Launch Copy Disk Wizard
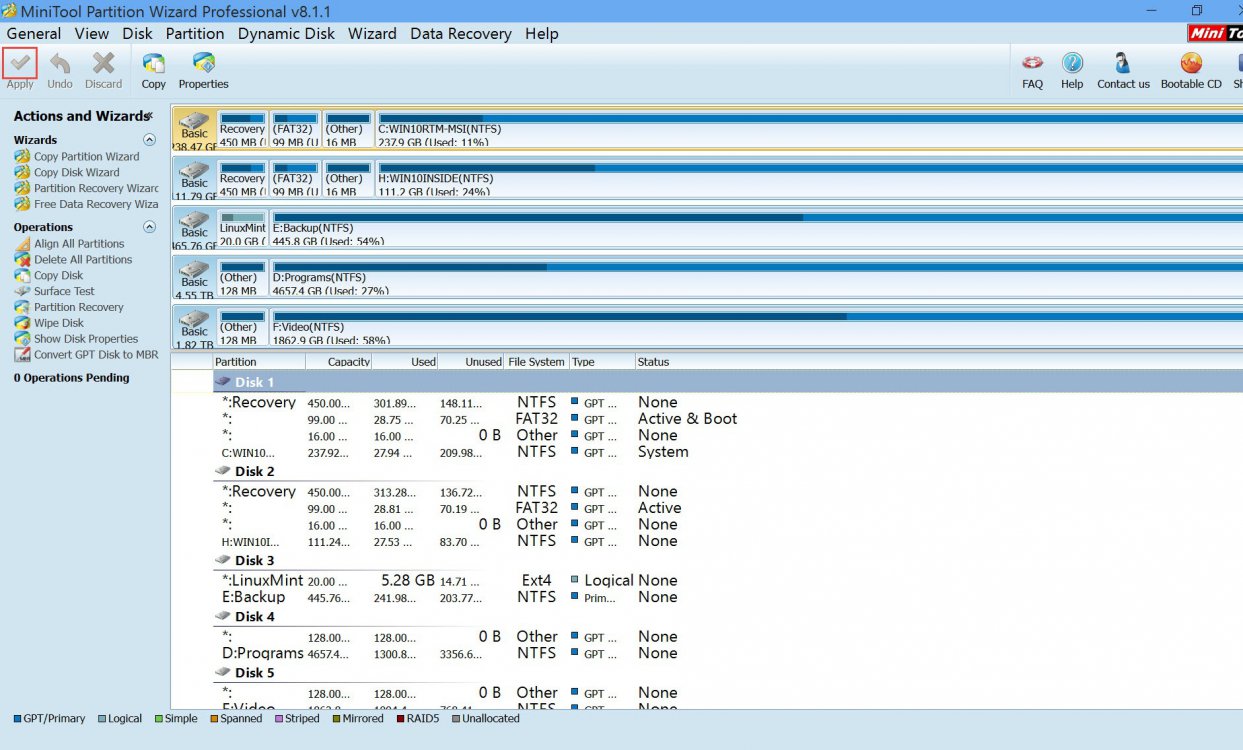This screenshot has width=1243, height=750. click(76, 172)
